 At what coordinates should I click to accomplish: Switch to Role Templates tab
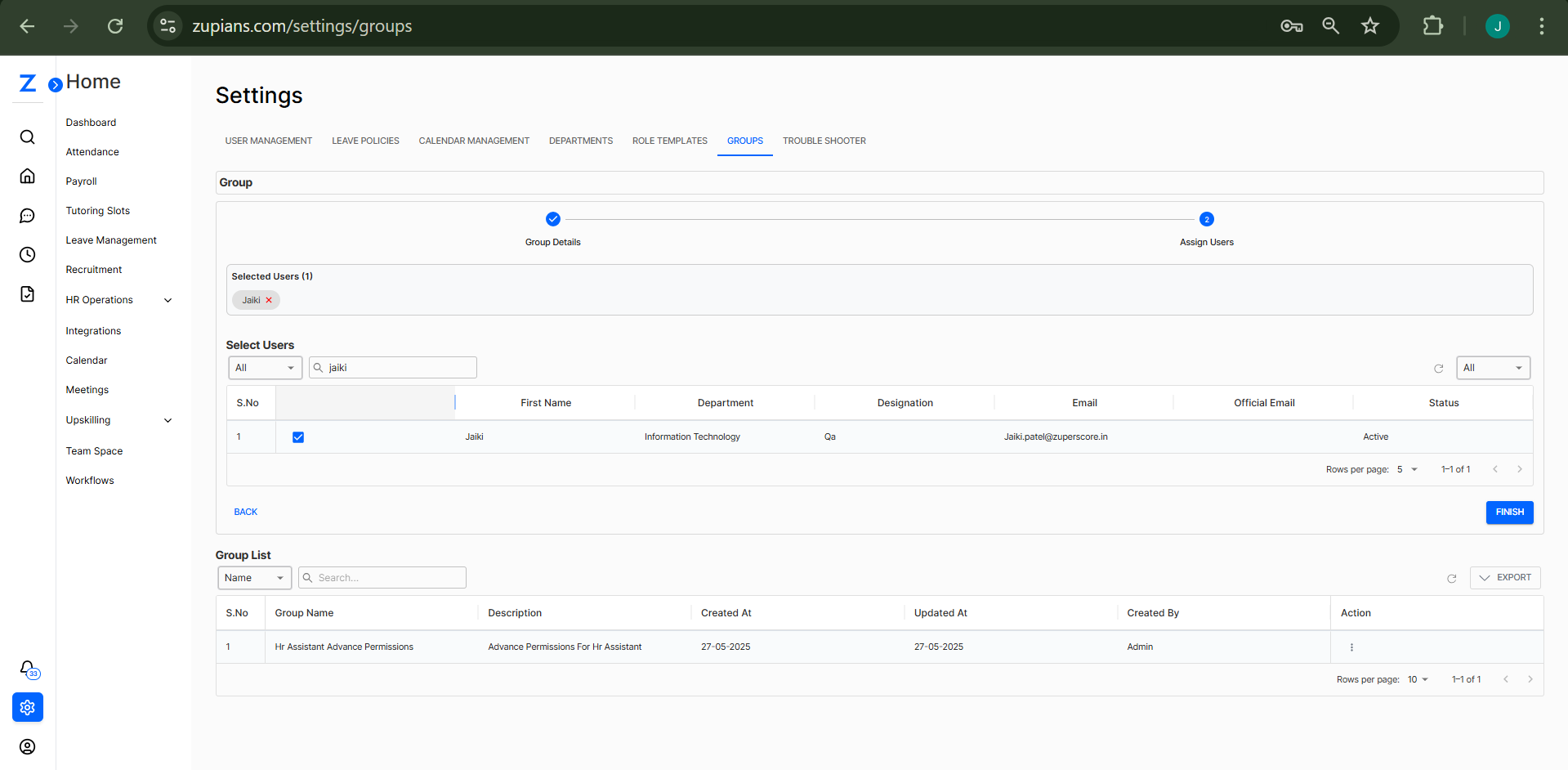pos(669,141)
